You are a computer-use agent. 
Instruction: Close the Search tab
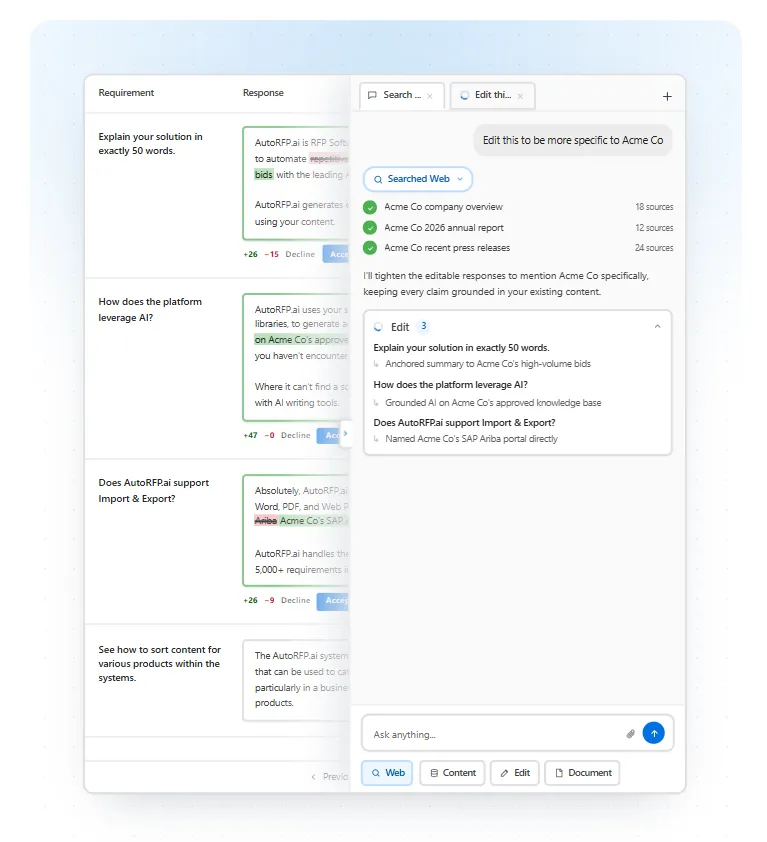tap(430, 96)
